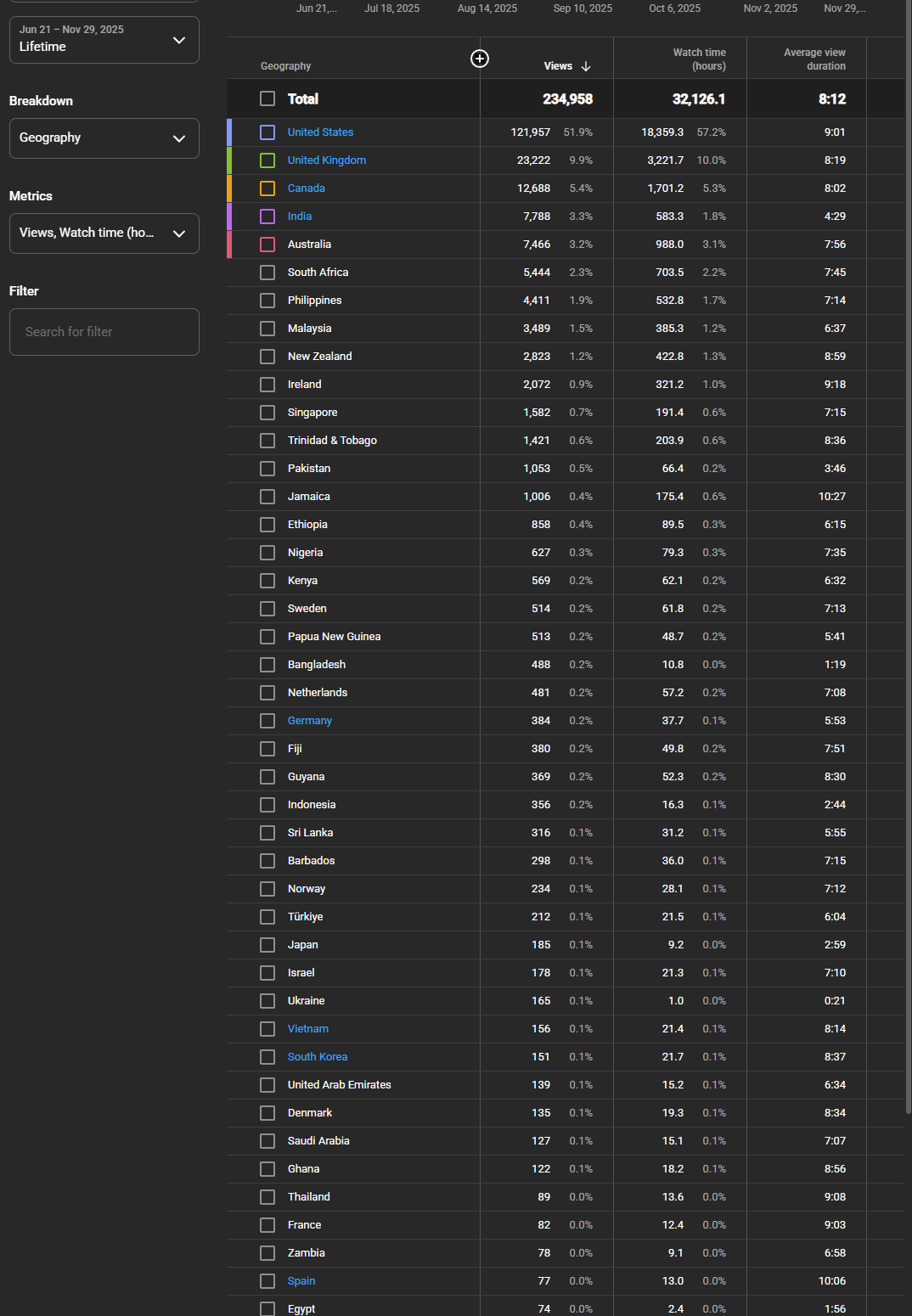Expand the Geography breakdown dropdown
The height and width of the screenshot is (1316, 912).
104,138
